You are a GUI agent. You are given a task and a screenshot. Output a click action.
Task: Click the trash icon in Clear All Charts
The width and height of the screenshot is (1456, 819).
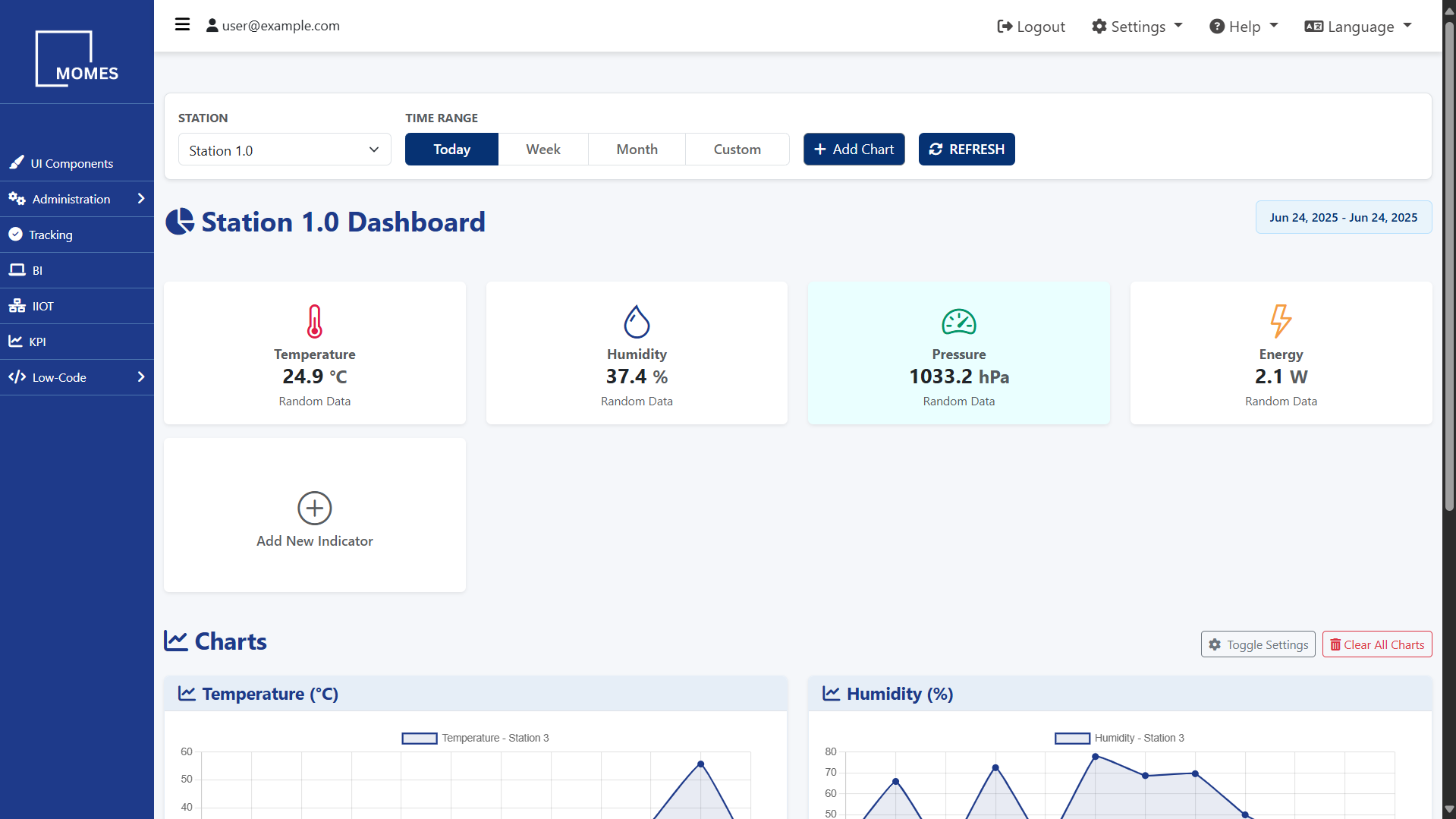coord(1335,644)
